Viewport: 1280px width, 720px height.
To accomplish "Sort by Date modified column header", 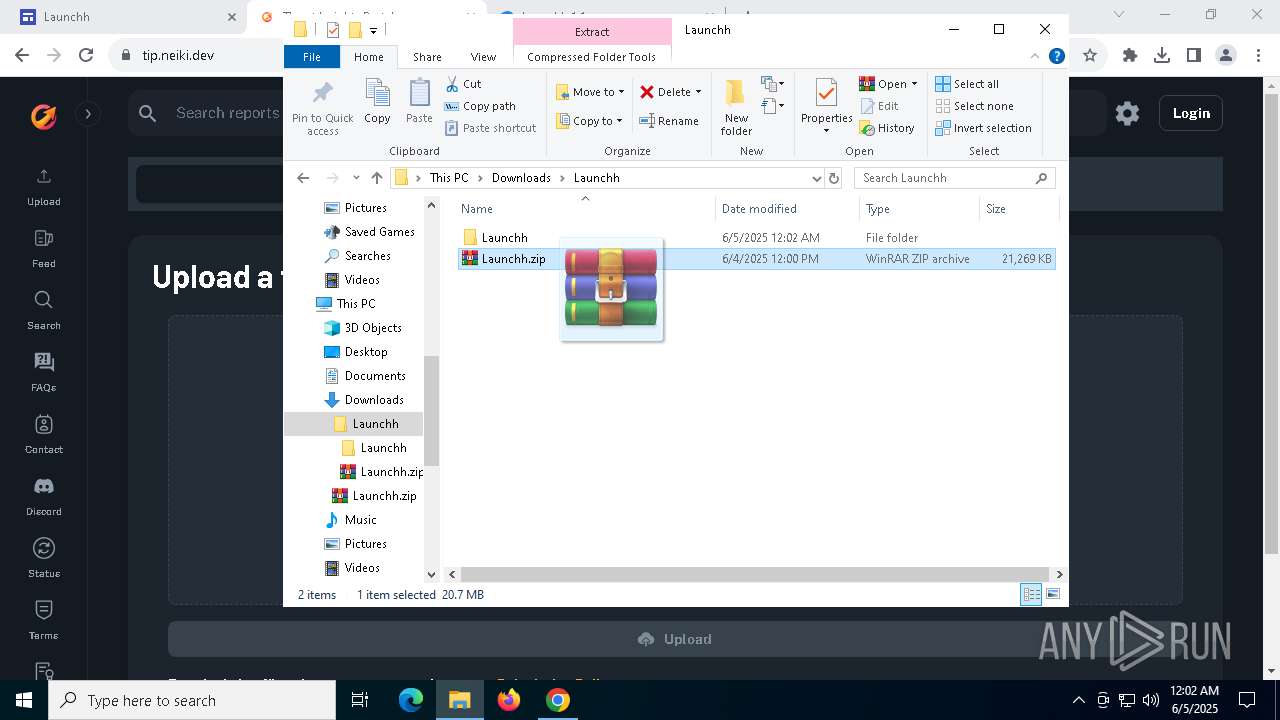I will coord(787,209).
